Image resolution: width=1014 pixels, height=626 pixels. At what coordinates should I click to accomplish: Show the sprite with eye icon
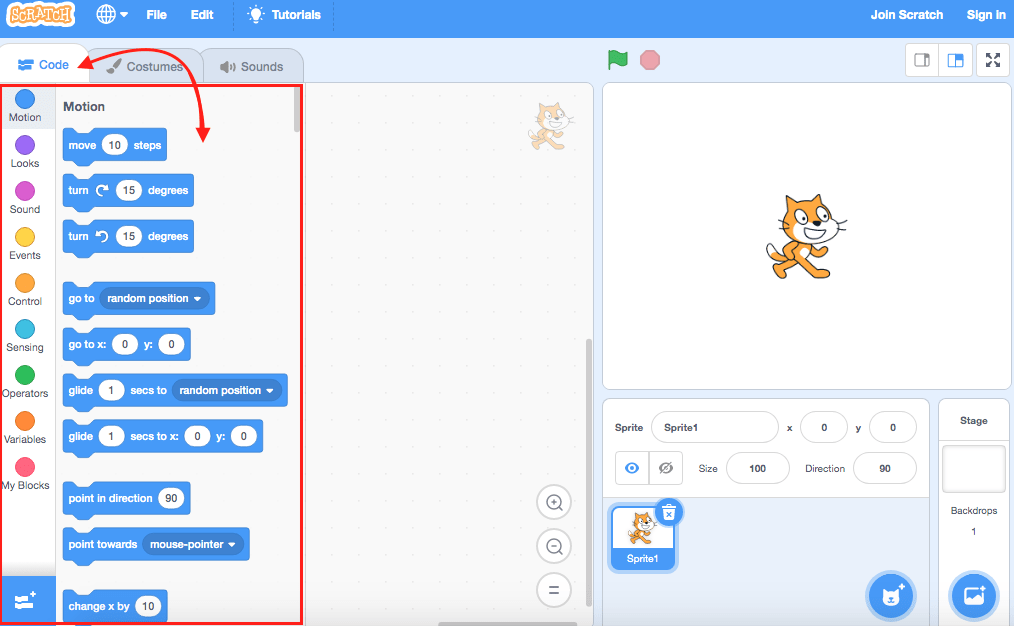632,468
